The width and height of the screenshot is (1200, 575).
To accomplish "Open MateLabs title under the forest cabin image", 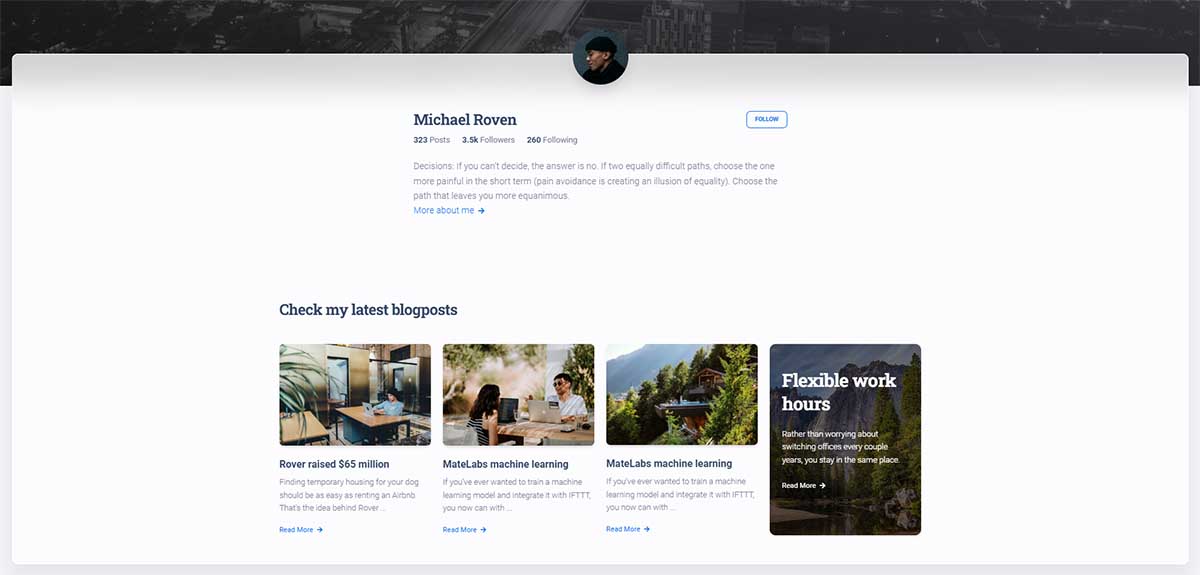I will coord(669,463).
